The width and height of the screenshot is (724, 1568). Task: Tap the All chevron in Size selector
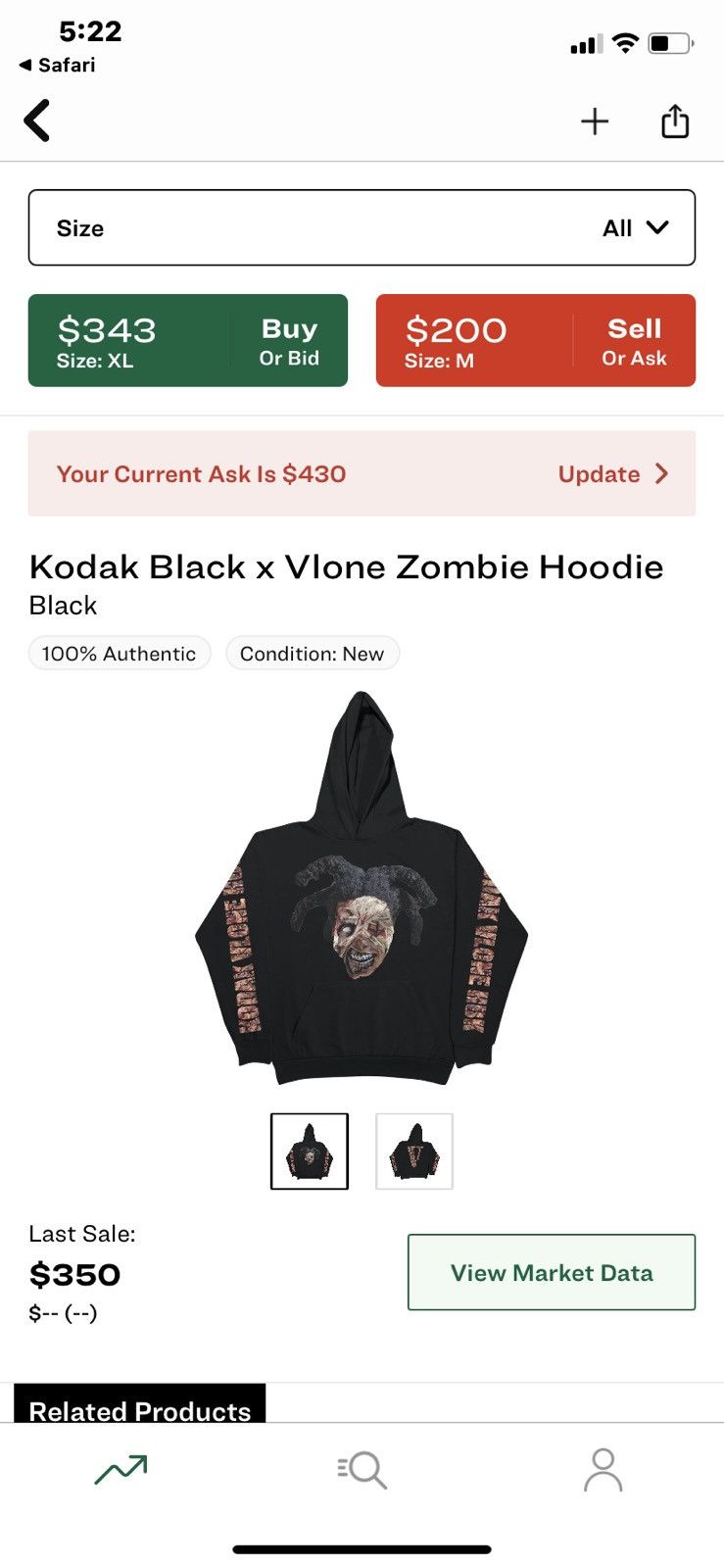click(x=657, y=227)
